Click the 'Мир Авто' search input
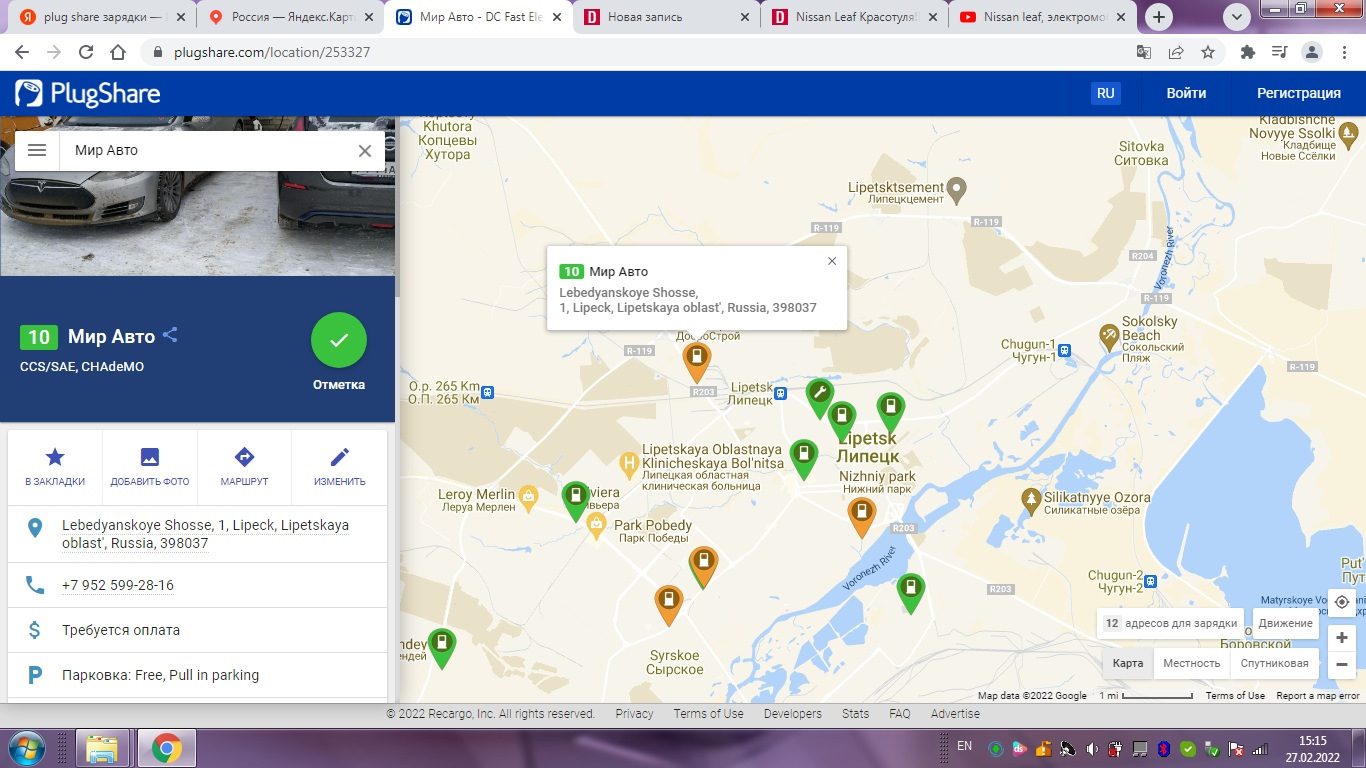Screen dimensions: 1366x768 click(x=208, y=150)
